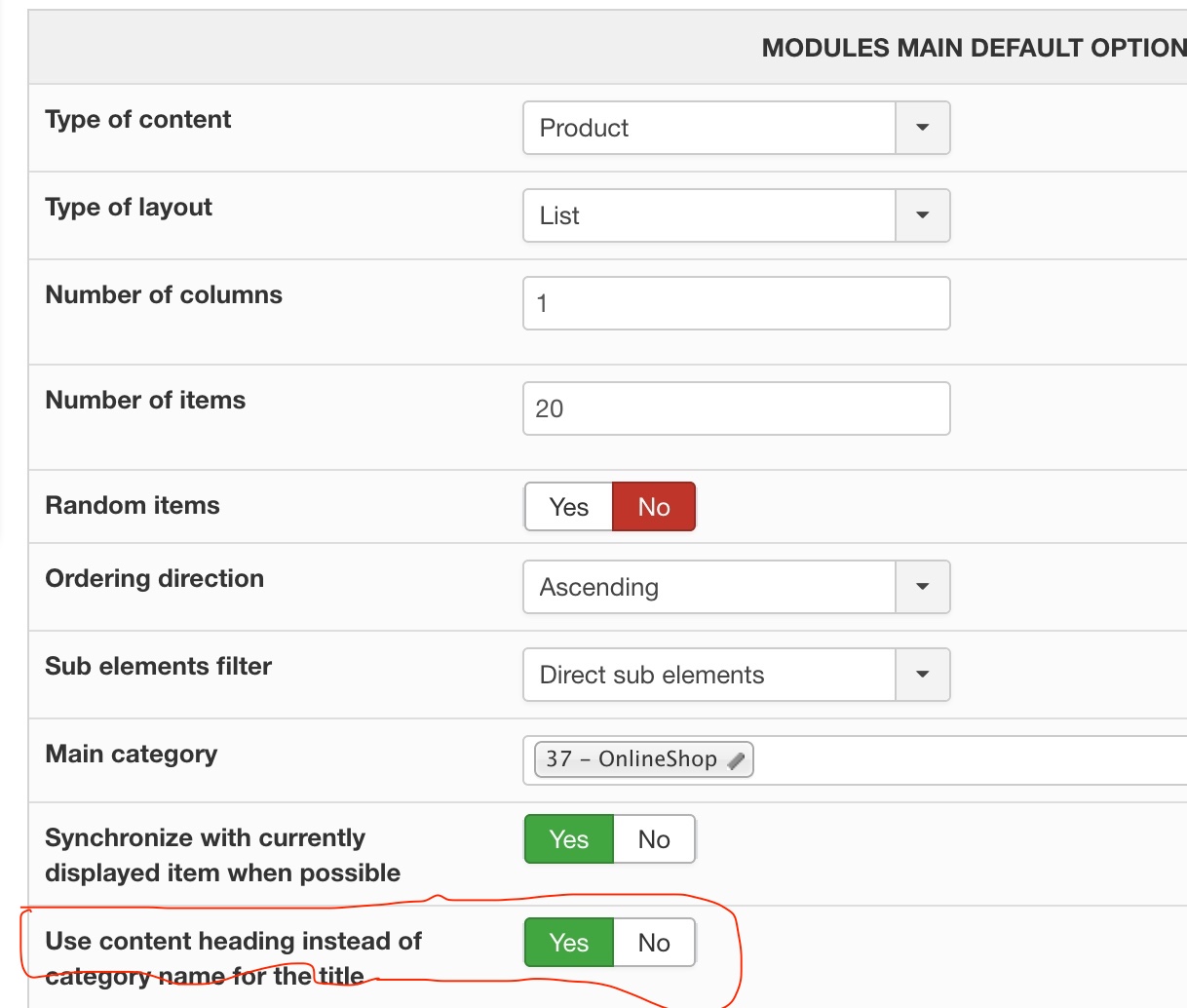Image resolution: width=1187 pixels, height=1008 pixels.
Task: Click the Product content type selector
Action: tap(708, 128)
